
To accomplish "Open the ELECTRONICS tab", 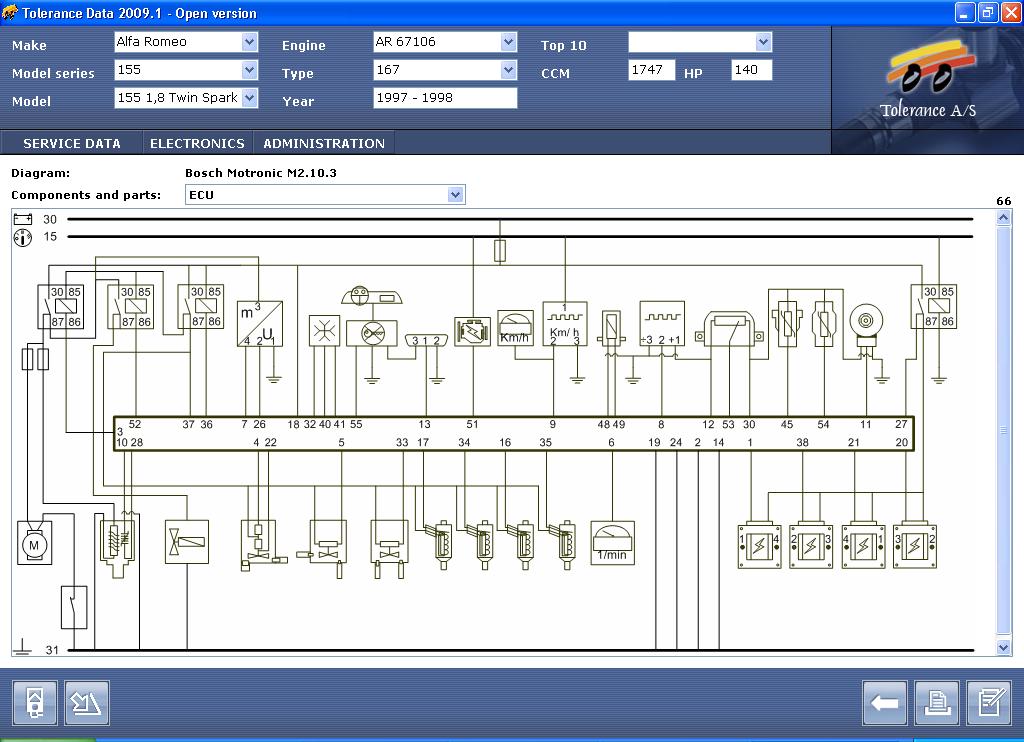I will [x=197, y=143].
